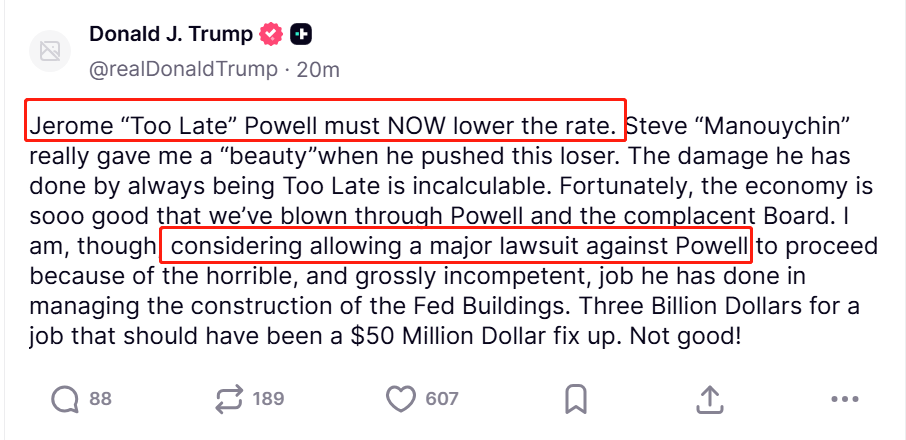Click the share upload icon
The height and width of the screenshot is (440, 906).
(x=709, y=399)
